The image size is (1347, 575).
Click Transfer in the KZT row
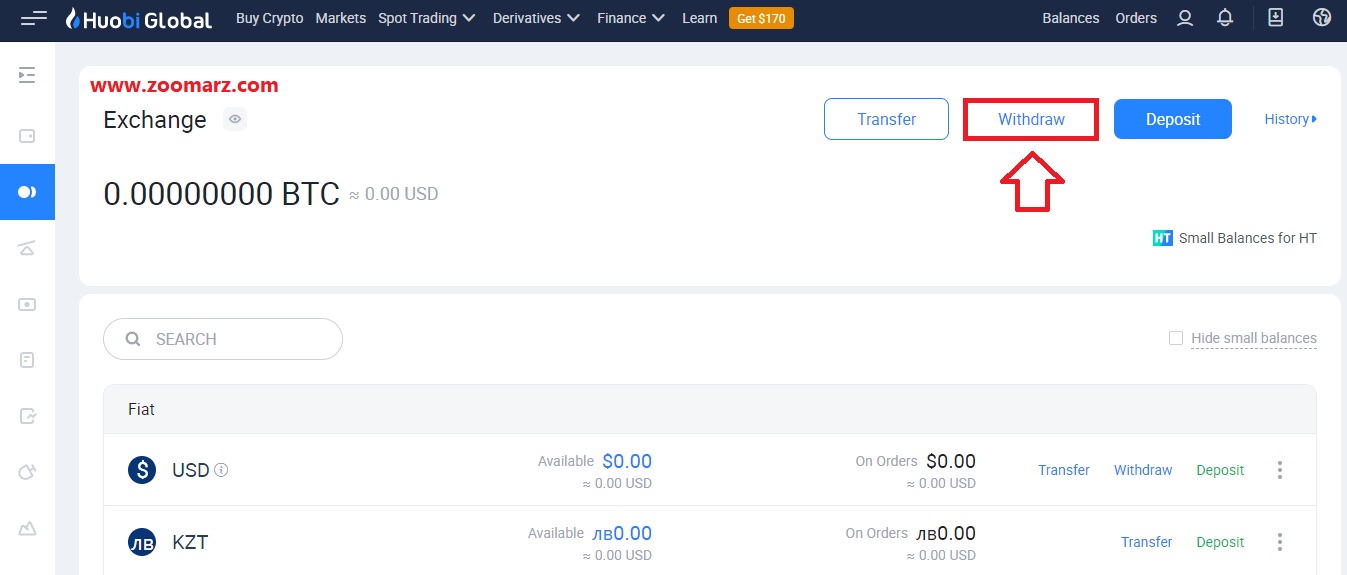pyautogui.click(x=1146, y=542)
